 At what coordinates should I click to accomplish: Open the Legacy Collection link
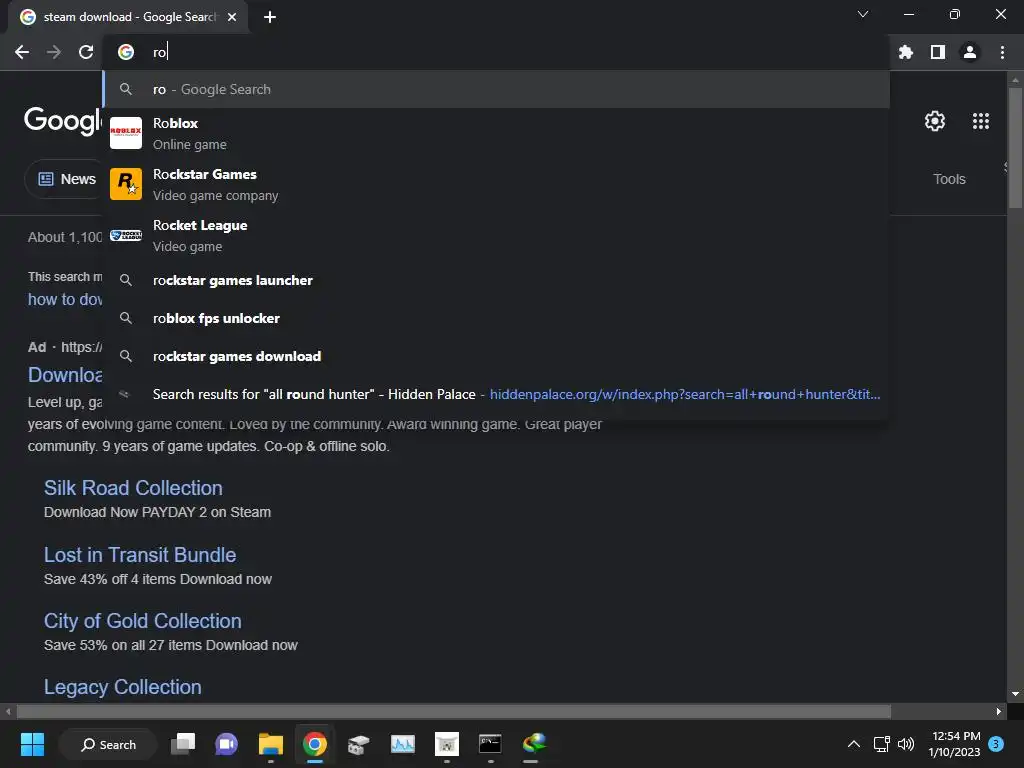(x=122, y=687)
